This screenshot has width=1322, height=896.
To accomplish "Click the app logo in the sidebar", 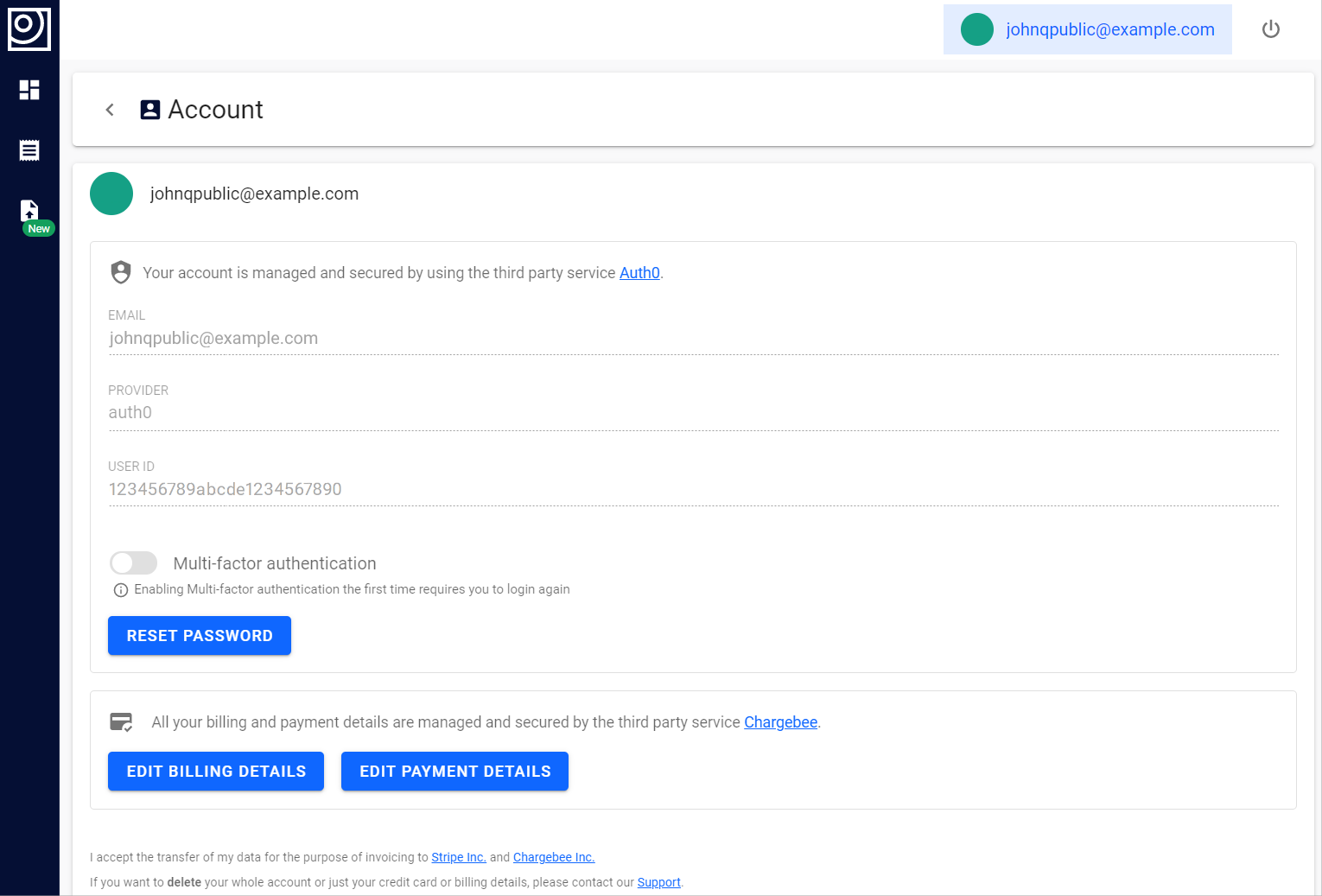I will pyautogui.click(x=29, y=29).
